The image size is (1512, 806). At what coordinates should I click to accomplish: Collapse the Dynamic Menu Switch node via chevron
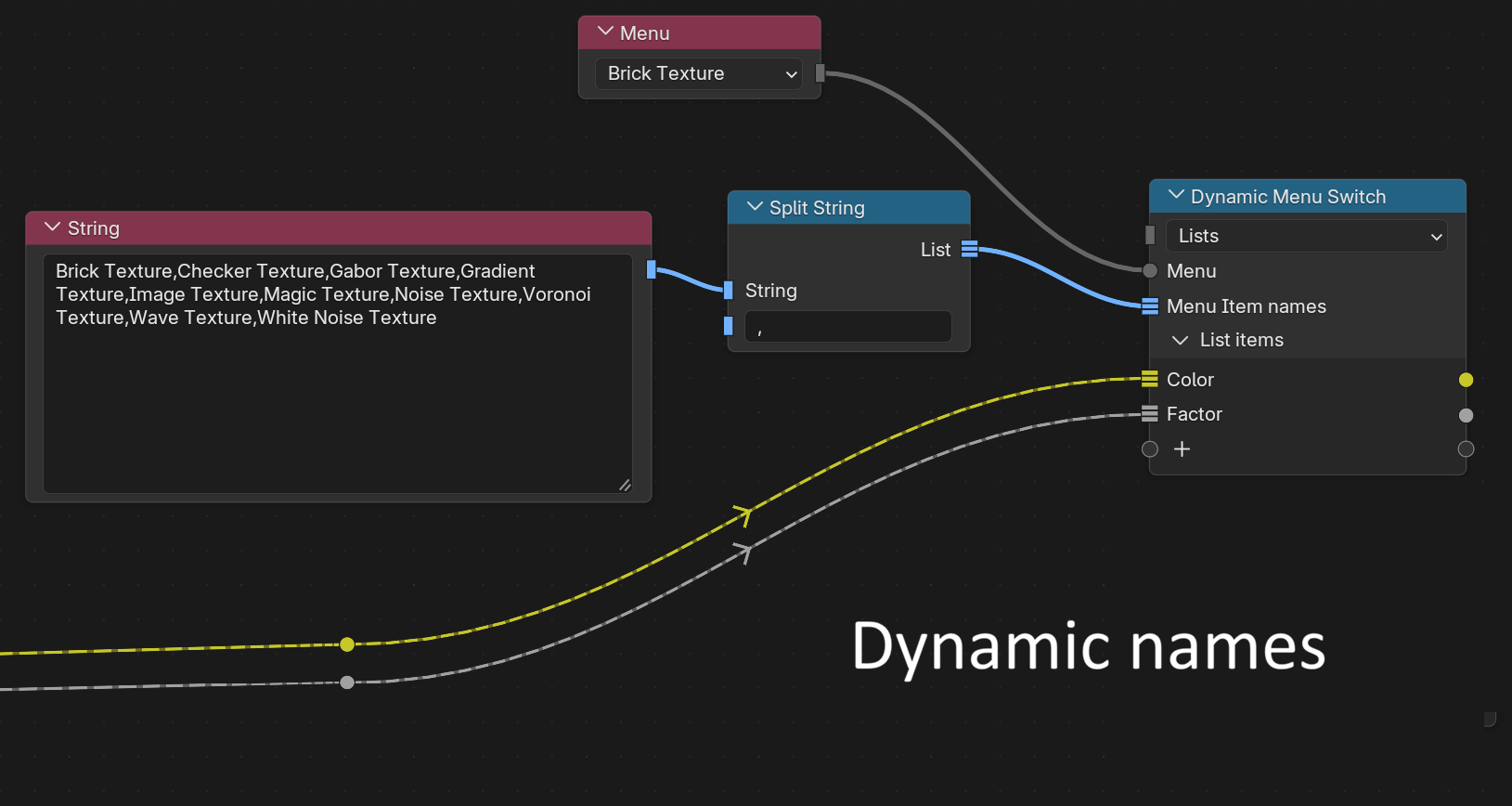click(x=1176, y=196)
